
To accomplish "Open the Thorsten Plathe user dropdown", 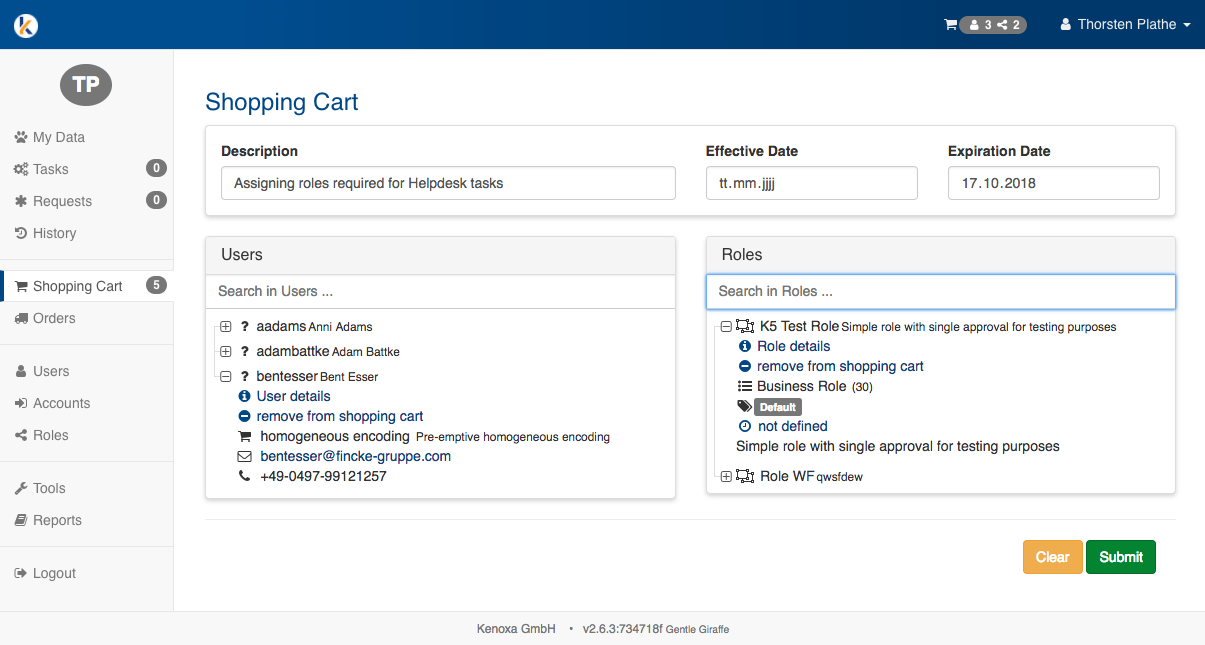I will 1125,25.
